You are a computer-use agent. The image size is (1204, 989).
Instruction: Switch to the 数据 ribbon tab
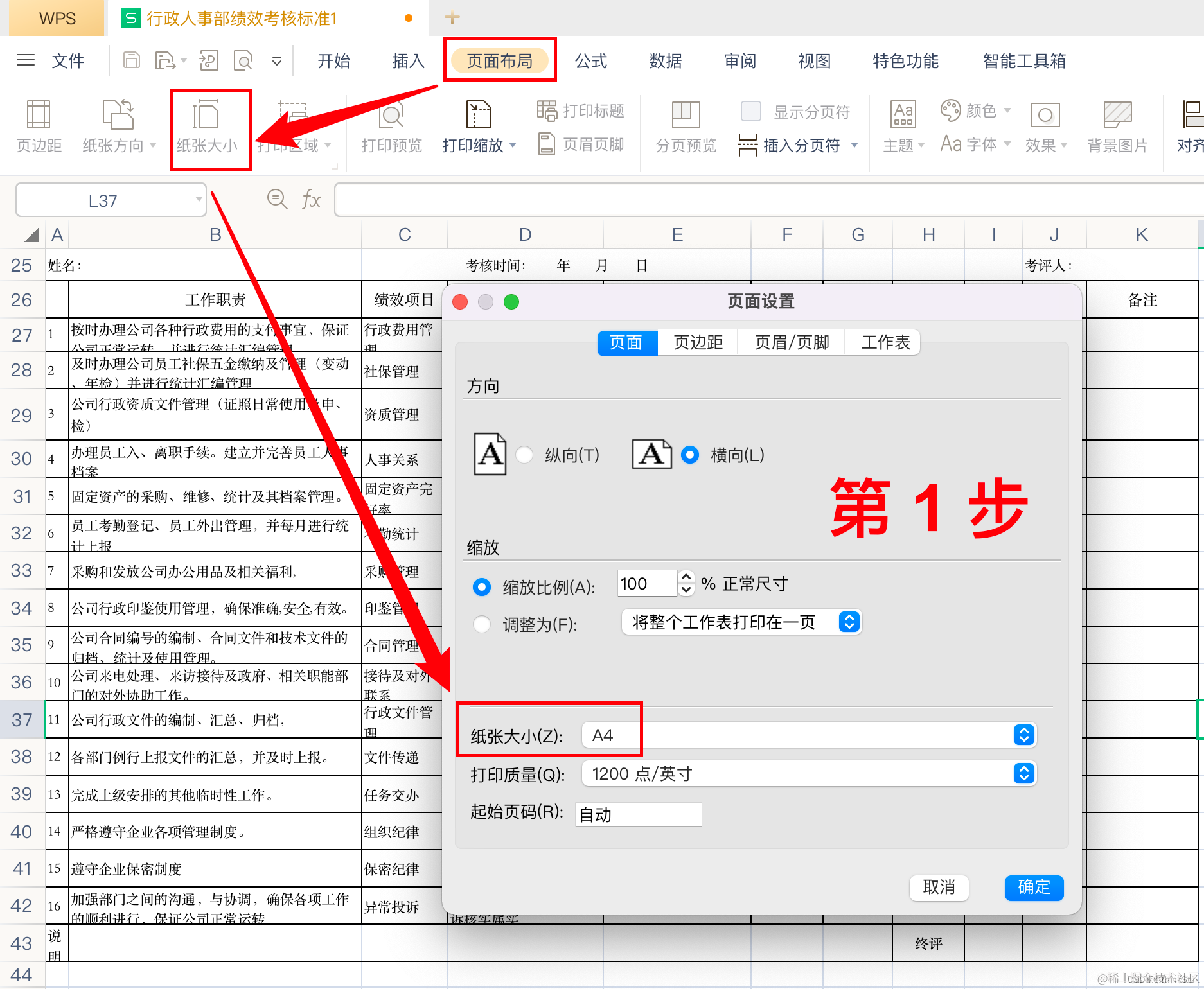(x=666, y=61)
